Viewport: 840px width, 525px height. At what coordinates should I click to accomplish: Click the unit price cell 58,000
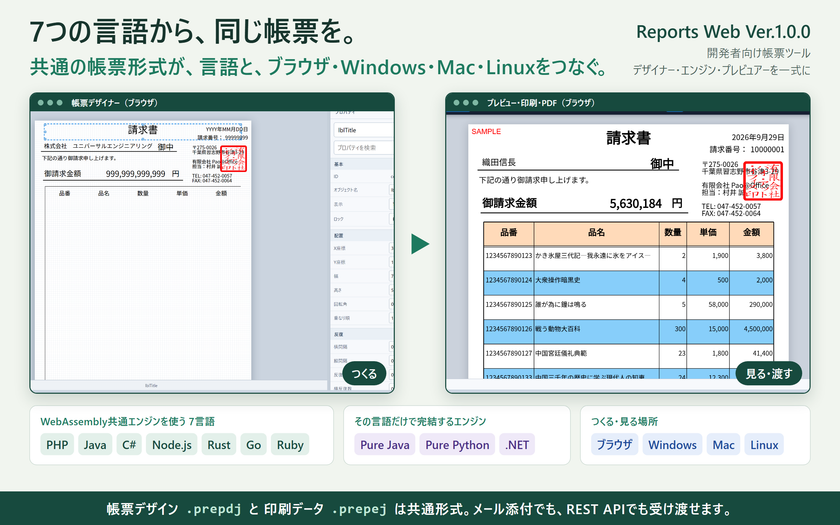pyautogui.click(x=708, y=305)
